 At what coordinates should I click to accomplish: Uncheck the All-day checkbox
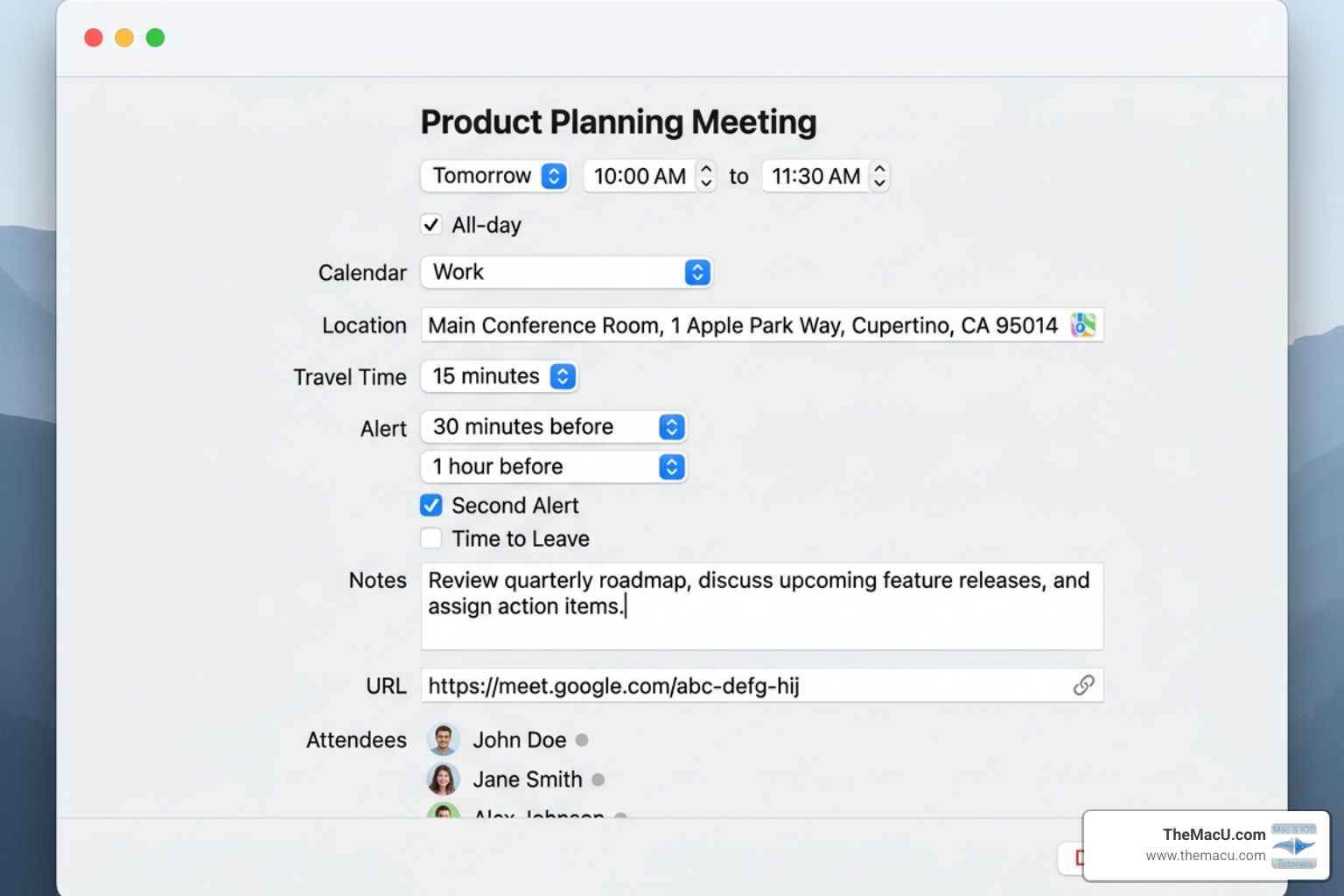pyautogui.click(x=430, y=225)
